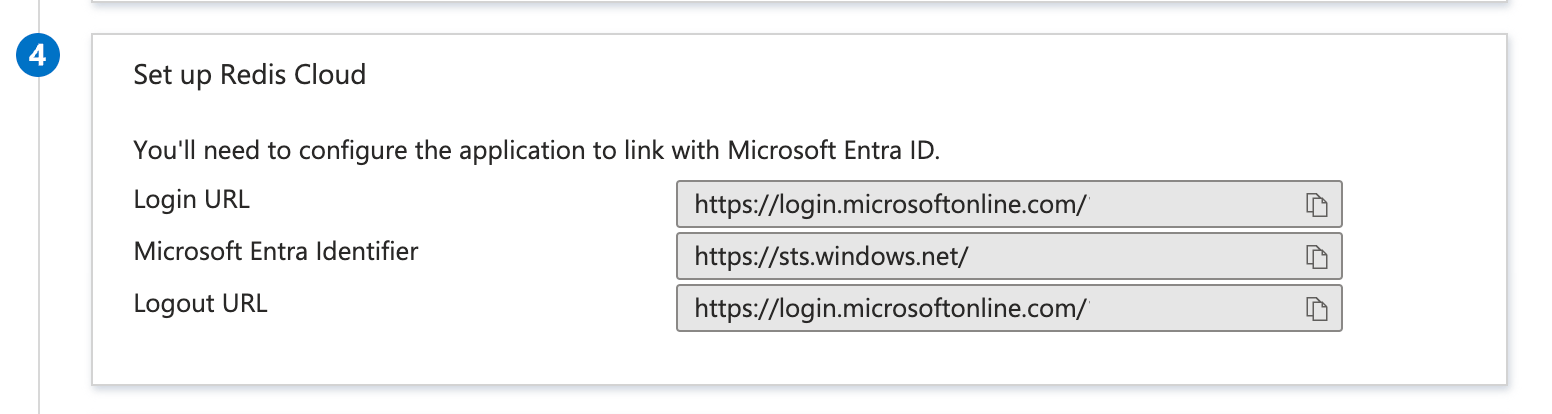Click the bottom edge of the previous step card
The image size is (1552, 414).
pos(800,2)
